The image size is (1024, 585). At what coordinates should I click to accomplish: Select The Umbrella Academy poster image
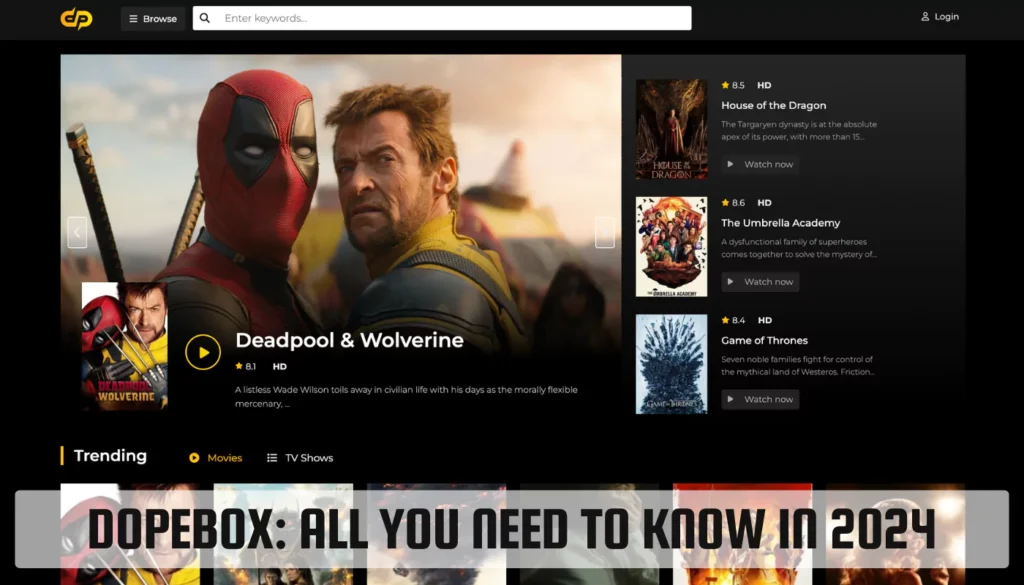coord(671,247)
